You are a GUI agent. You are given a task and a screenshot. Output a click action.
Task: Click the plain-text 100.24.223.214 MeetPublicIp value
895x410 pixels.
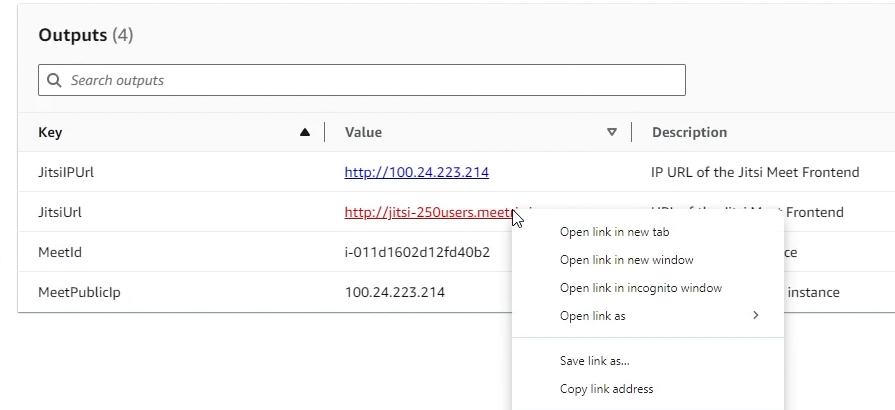(395, 292)
